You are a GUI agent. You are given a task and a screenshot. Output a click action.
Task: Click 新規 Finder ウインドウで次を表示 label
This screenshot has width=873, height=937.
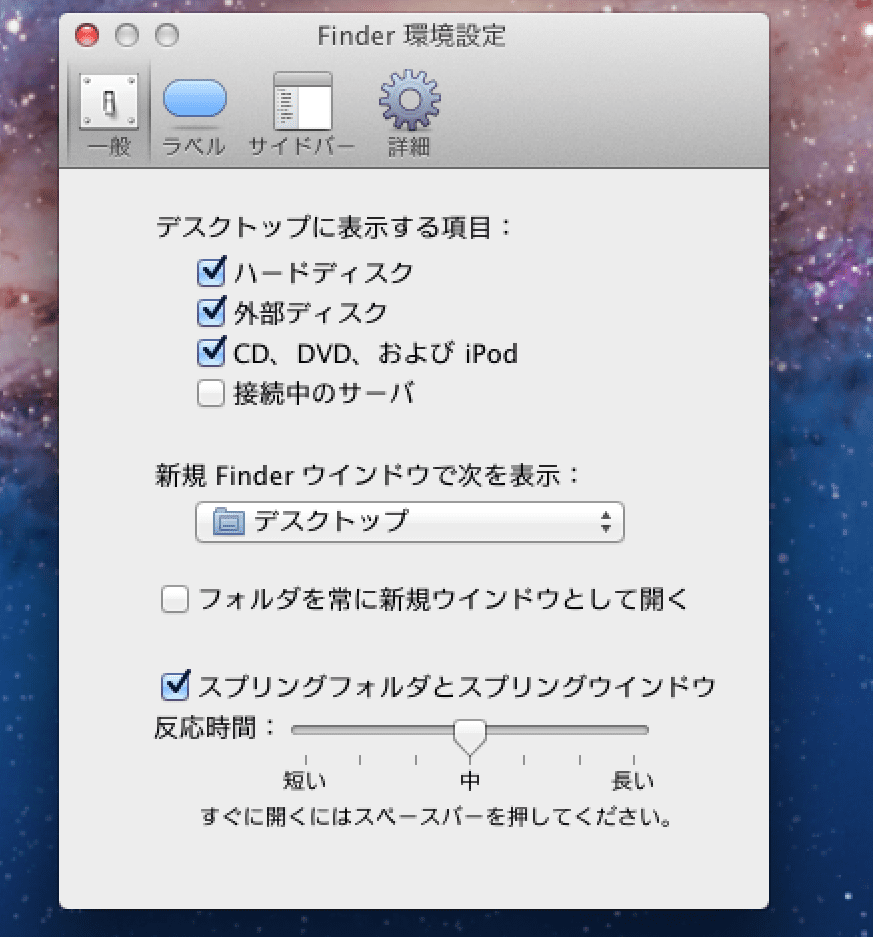point(367,476)
